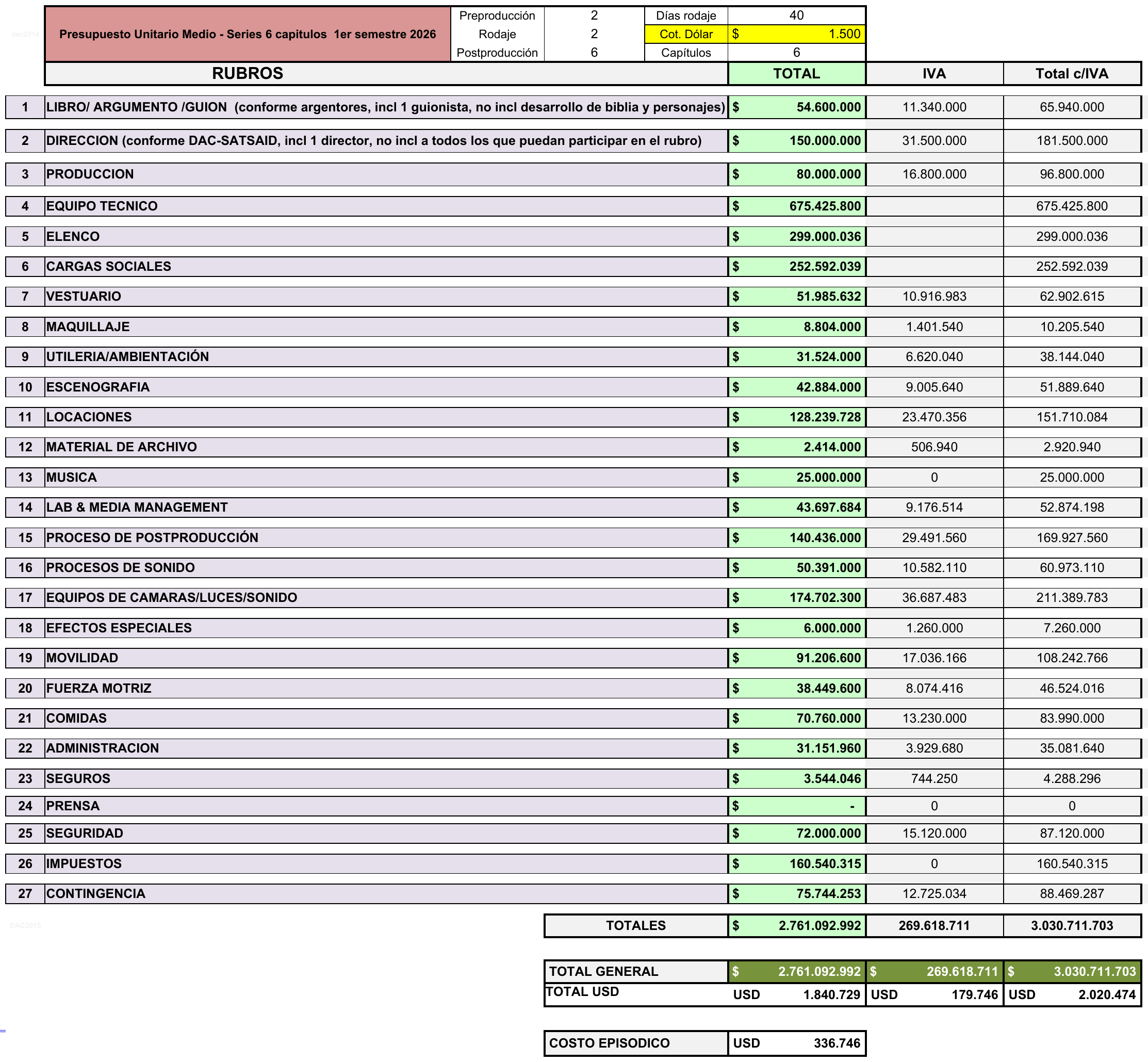
Task: Click the IVA column header
Action: (933, 74)
